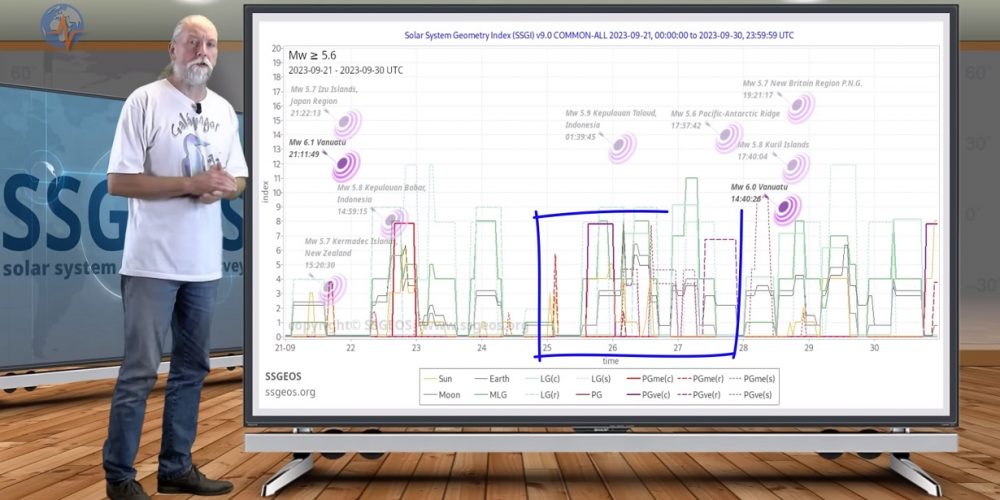Click the Mw 6.1 Vanuatu earthquake marker
The height and width of the screenshot is (500, 1000).
[346, 166]
